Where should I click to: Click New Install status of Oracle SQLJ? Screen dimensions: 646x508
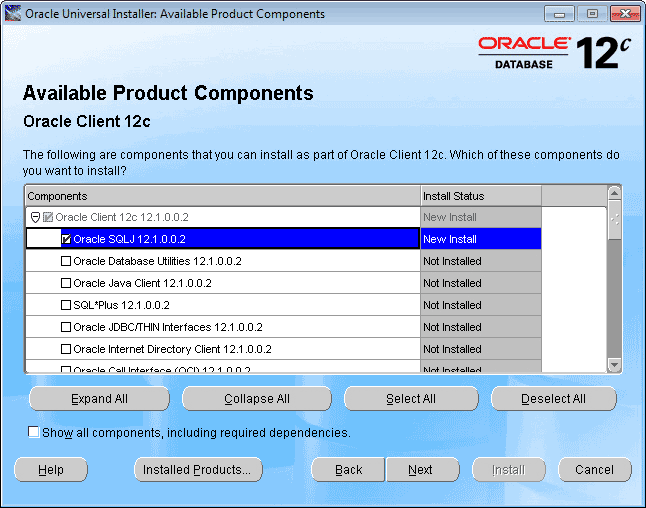coord(481,239)
